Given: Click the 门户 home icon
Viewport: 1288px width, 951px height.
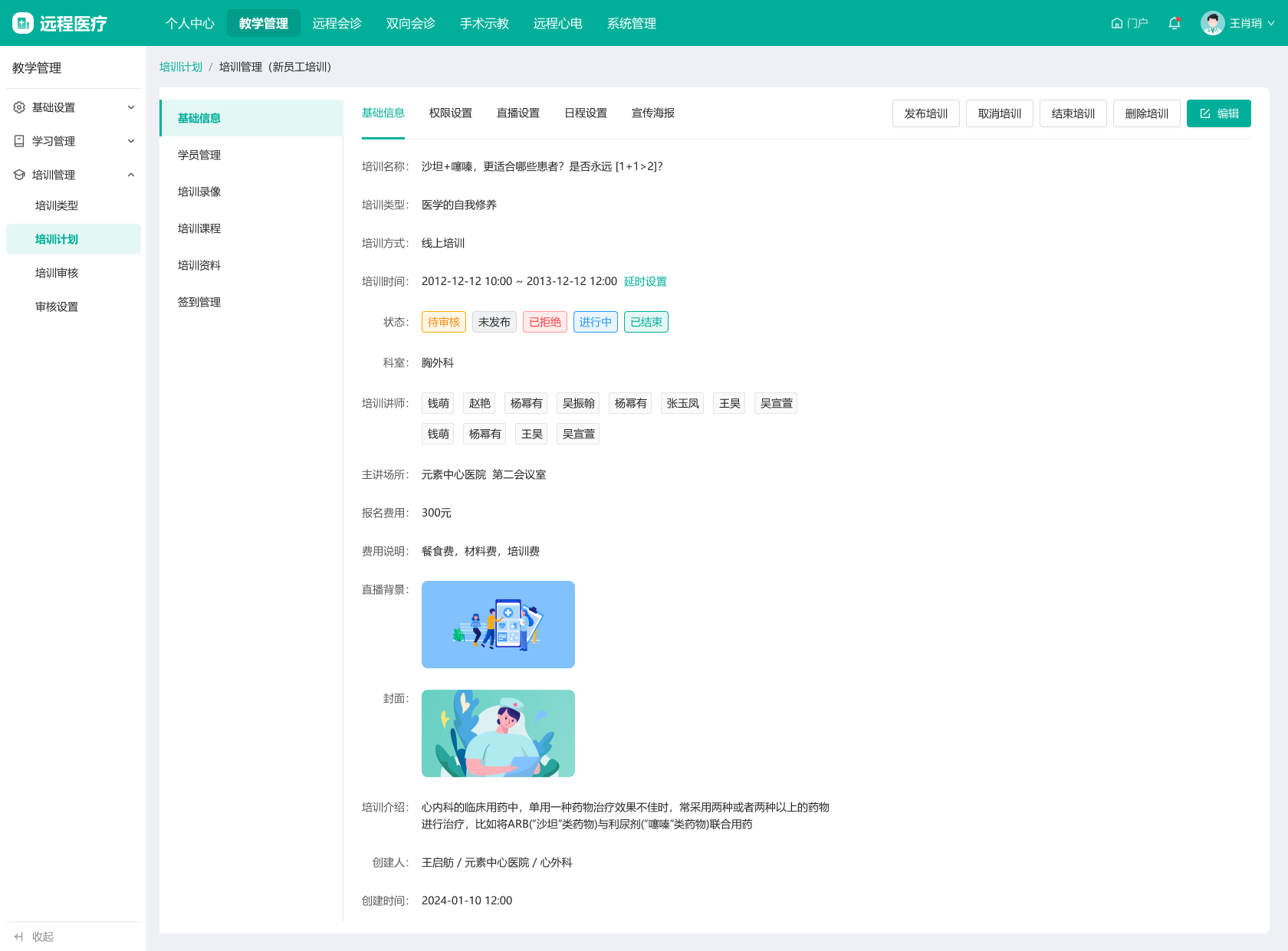Looking at the screenshot, I should [x=1116, y=23].
